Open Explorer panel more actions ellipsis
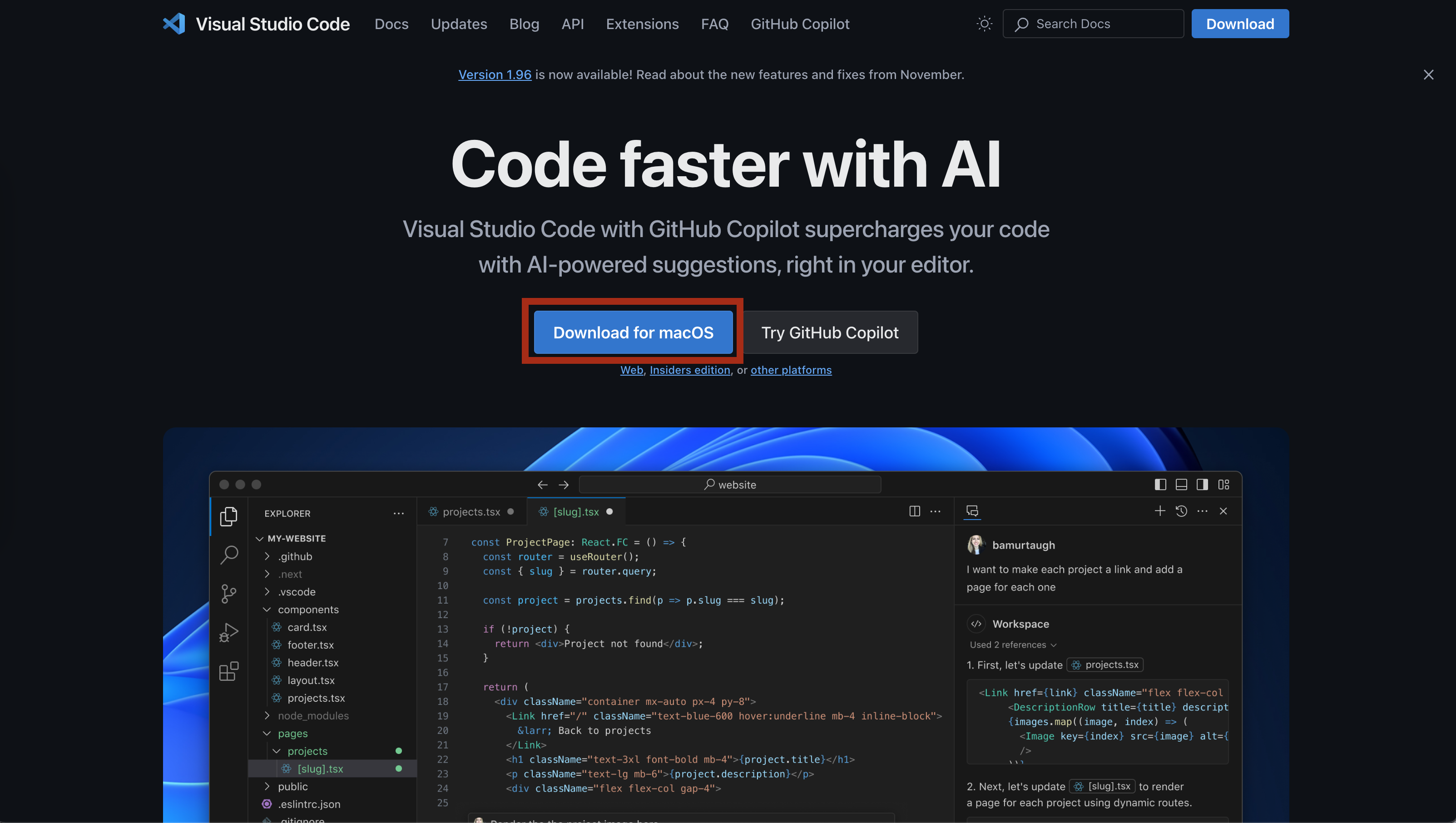Image resolution: width=1456 pixels, height=823 pixels. point(398,513)
